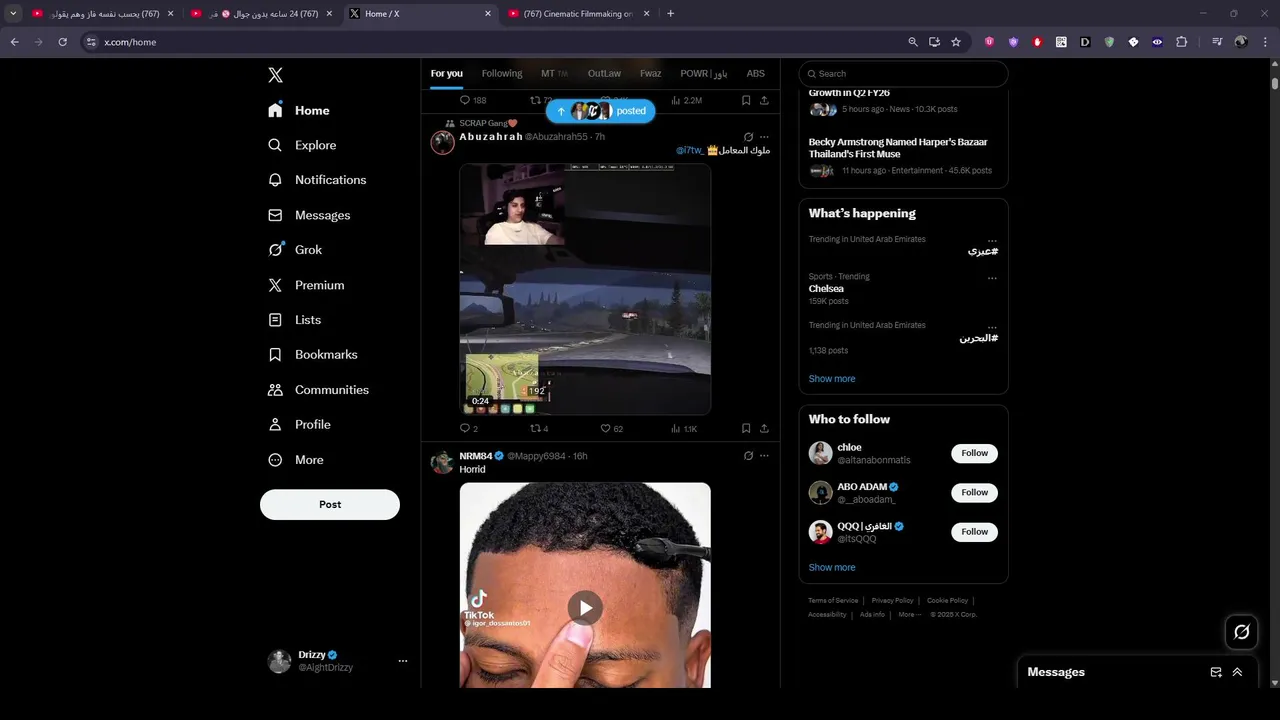Click in the Search field
Screen dimensions: 1280x720
(904, 74)
